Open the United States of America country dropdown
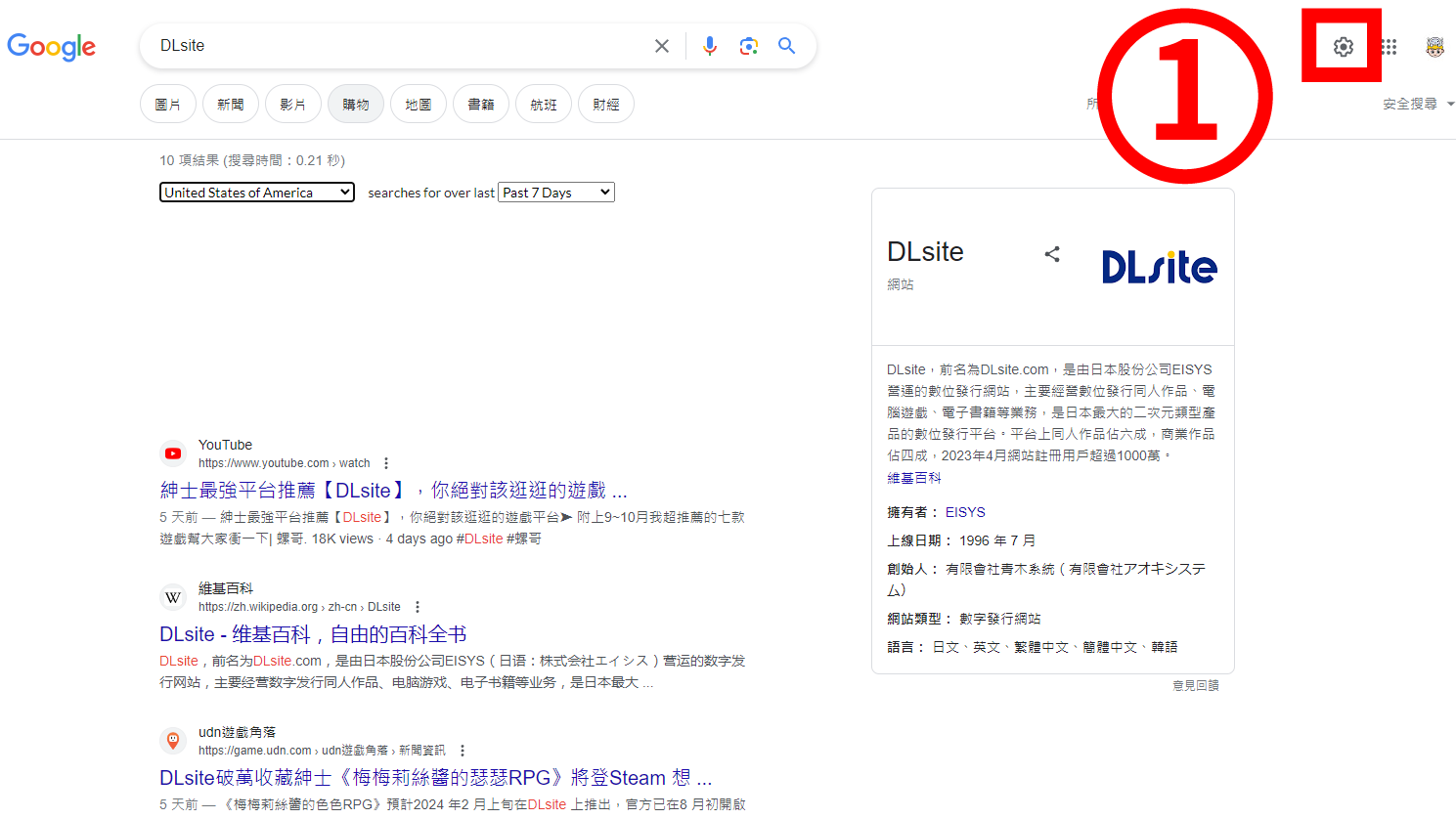This screenshot has height=819, width=1456. pyautogui.click(x=256, y=192)
